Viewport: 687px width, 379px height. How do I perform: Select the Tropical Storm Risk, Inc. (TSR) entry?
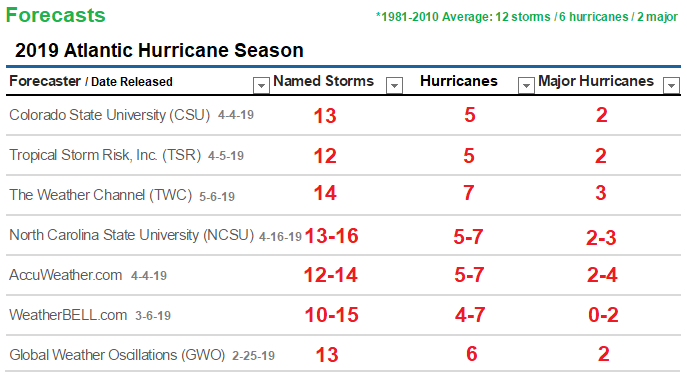[105, 155]
